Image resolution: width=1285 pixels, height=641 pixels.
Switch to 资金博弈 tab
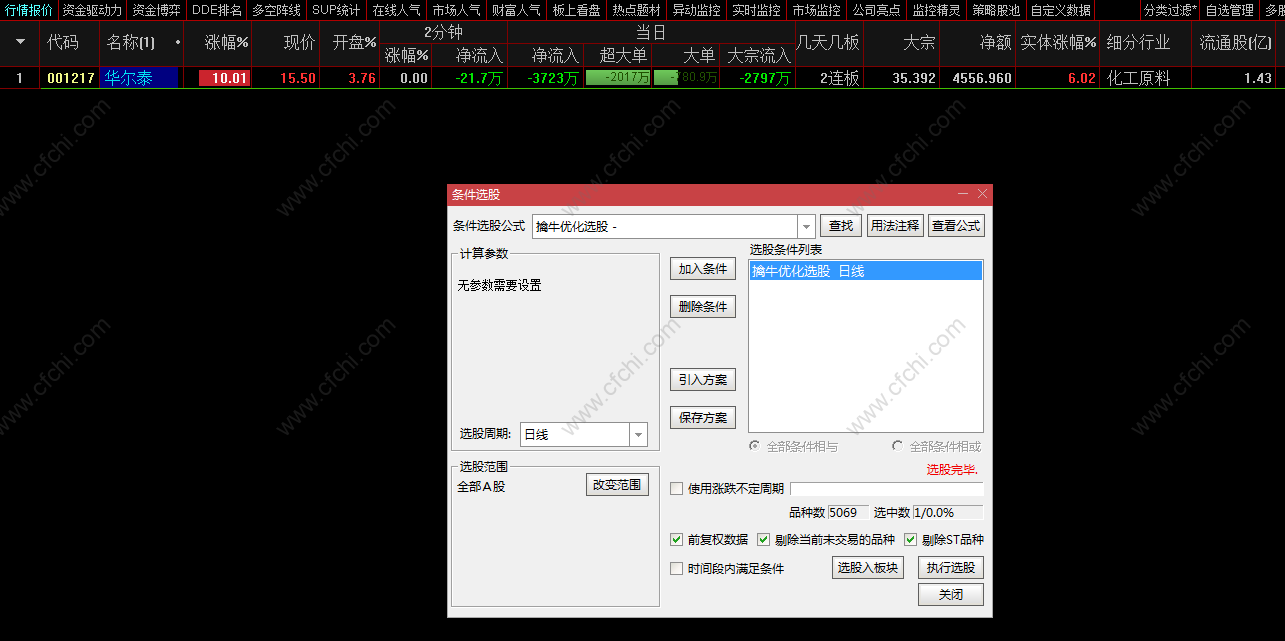[x=156, y=10]
